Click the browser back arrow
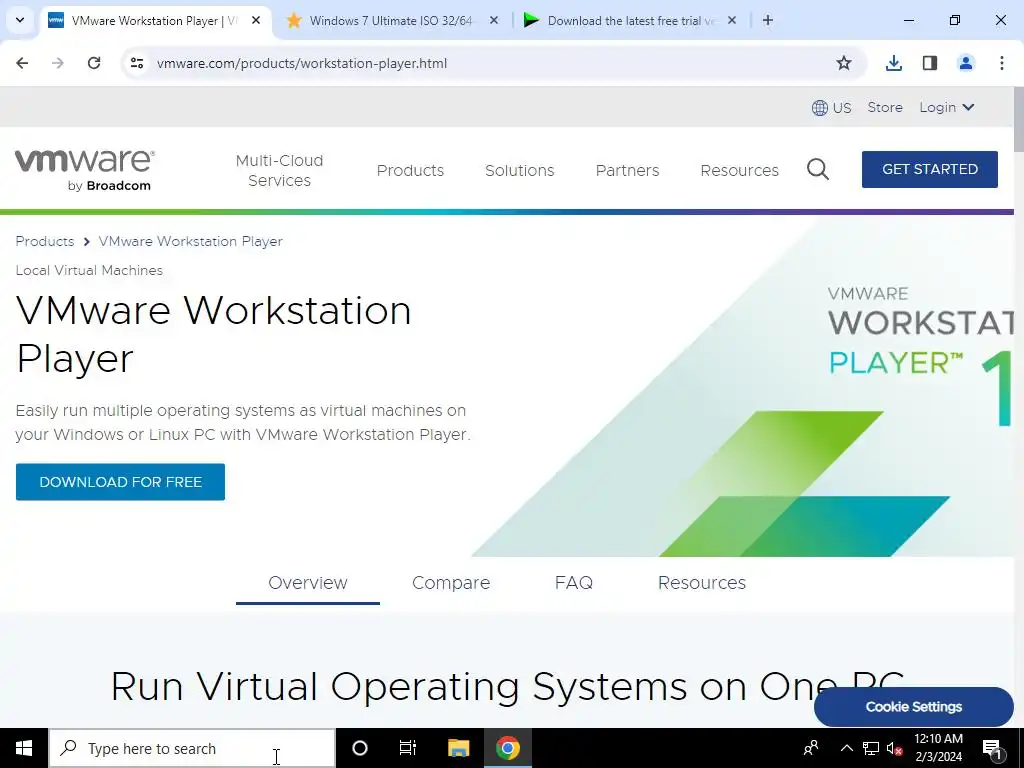This screenshot has height=768, width=1024. [22, 63]
